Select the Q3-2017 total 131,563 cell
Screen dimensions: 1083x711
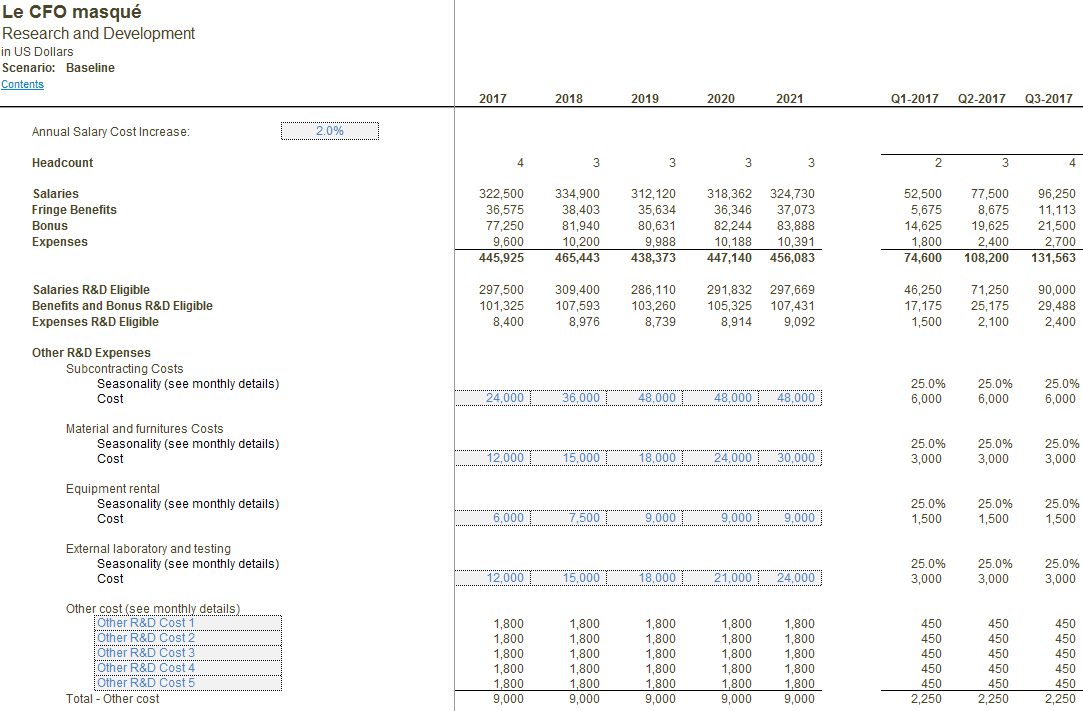coord(1052,257)
